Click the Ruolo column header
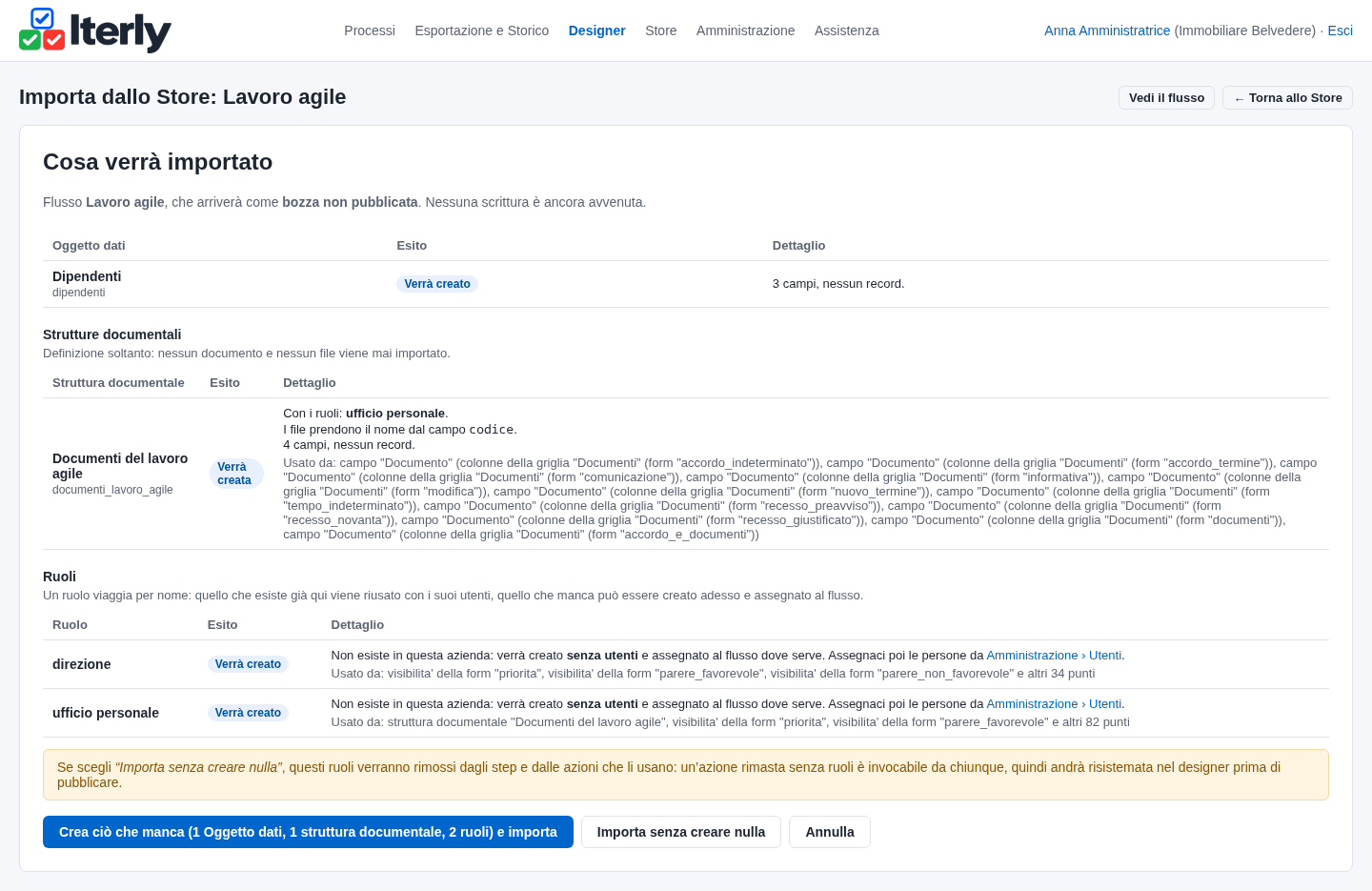The image size is (1372, 891). tap(70, 625)
